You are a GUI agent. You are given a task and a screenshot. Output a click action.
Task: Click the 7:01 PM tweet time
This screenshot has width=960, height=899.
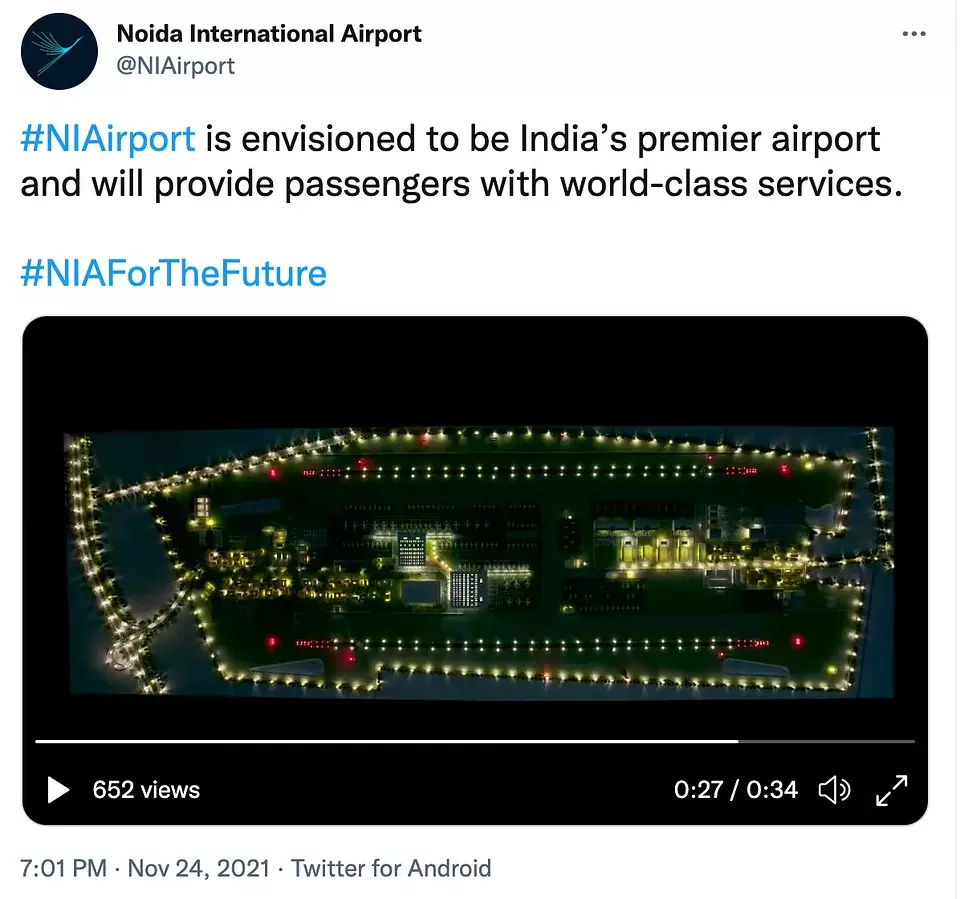tap(63, 868)
